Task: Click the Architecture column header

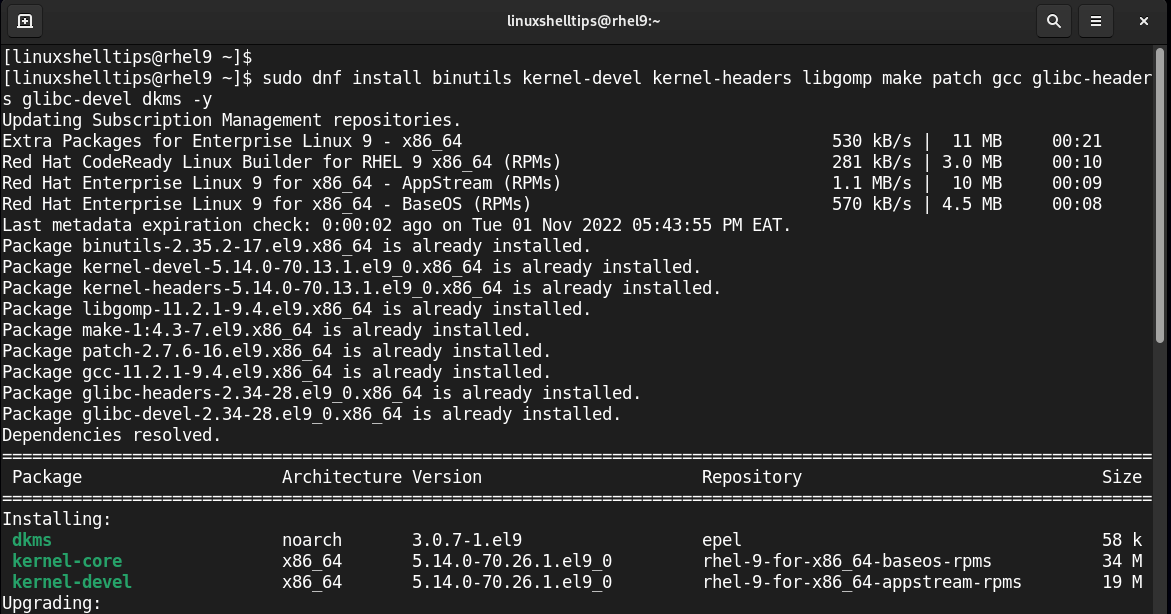Action: (341, 477)
